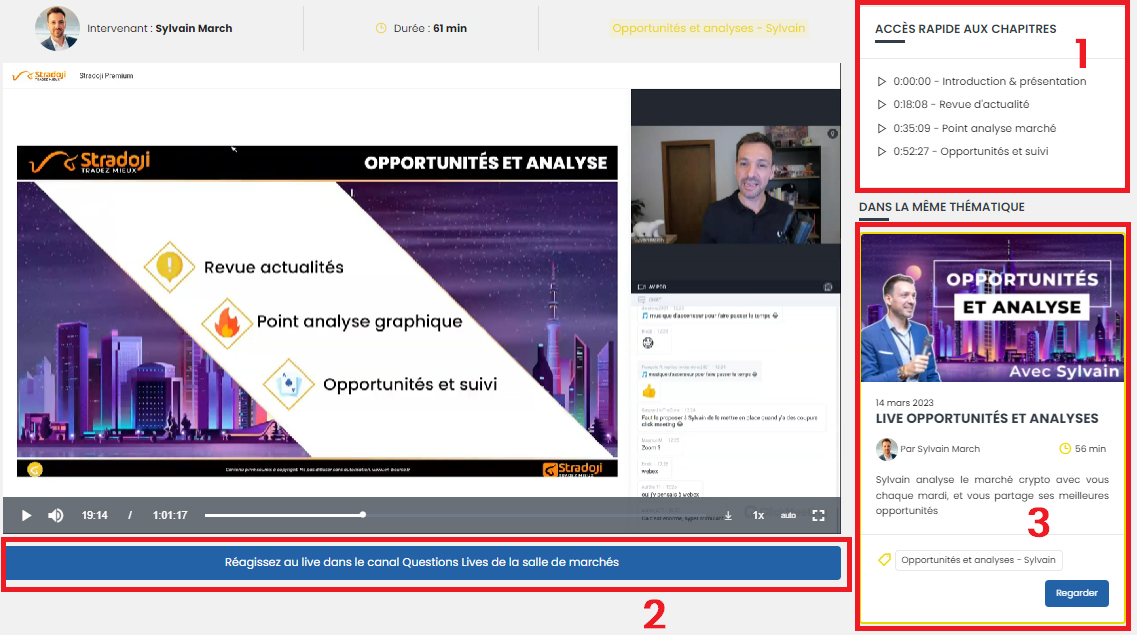Click Sylvain March's avatar in the header
This screenshot has height=635, width=1137.
(x=57, y=28)
